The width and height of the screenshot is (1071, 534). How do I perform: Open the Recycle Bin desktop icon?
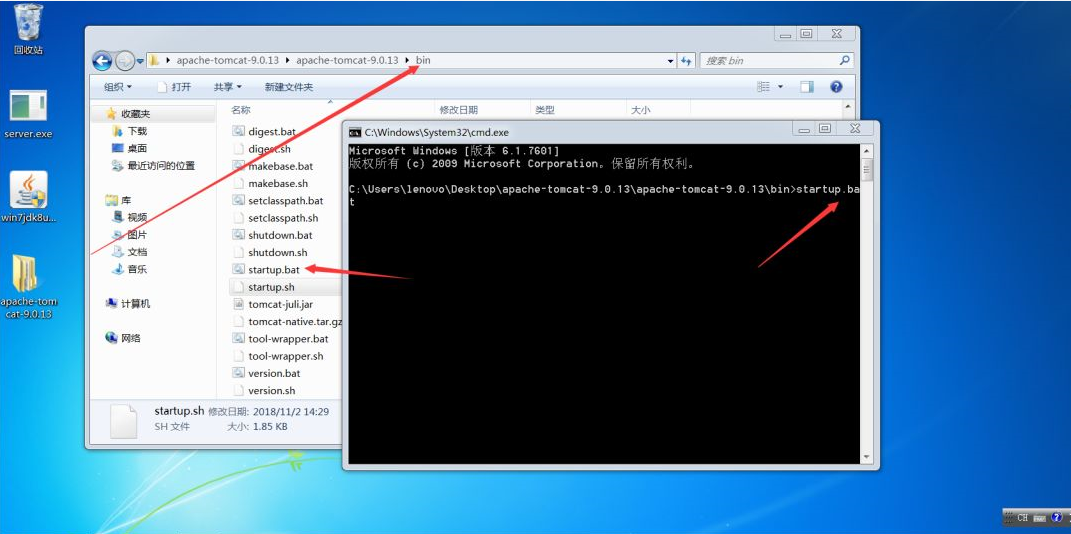(28, 29)
